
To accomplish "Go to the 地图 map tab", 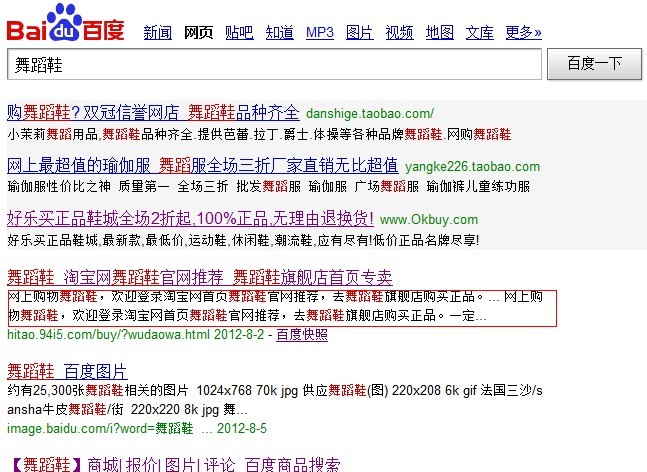I will point(439,33).
